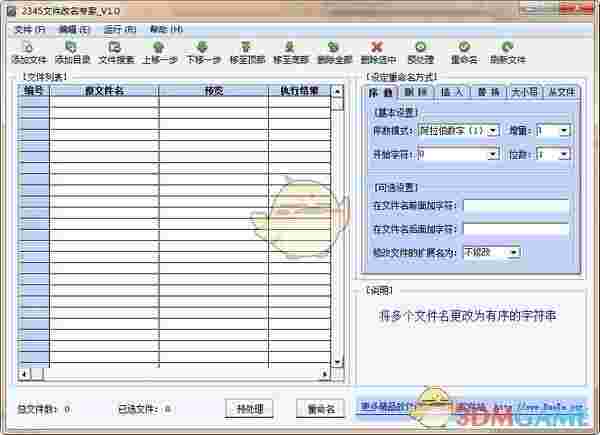
Task: Click the 原文件名 (Original Name) column header
Action: 104,91
